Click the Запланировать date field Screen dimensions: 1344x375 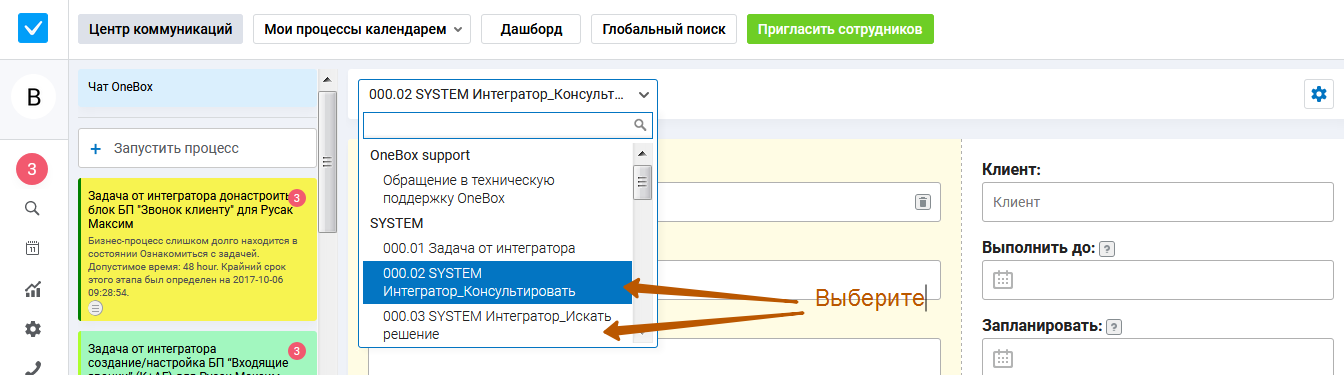(x=1159, y=357)
